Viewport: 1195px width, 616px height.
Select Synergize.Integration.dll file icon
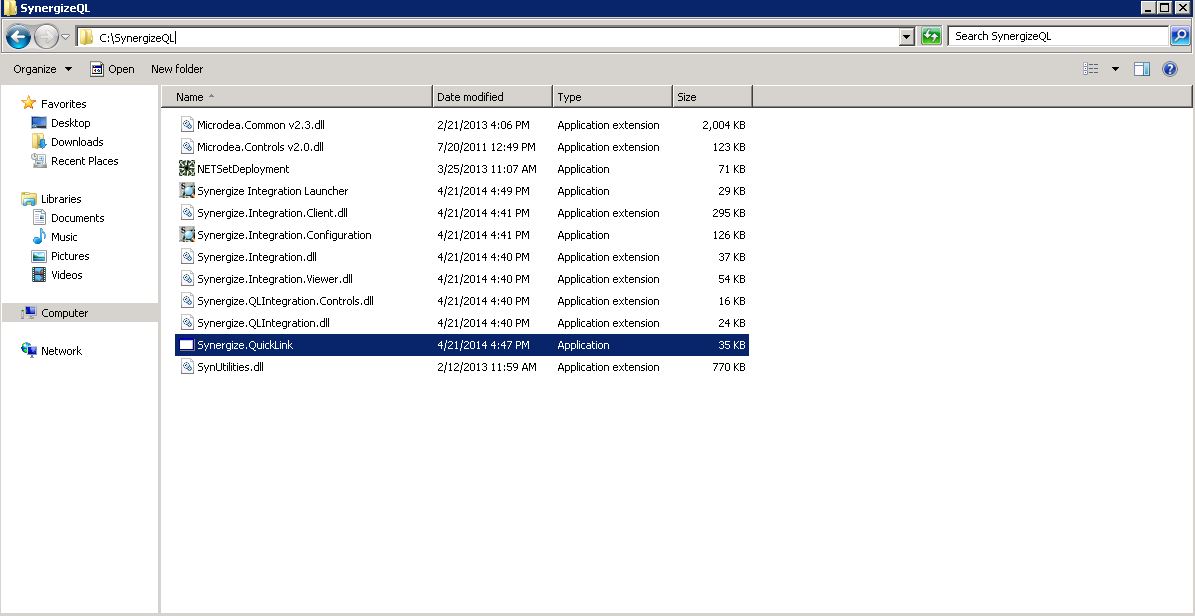(187, 257)
